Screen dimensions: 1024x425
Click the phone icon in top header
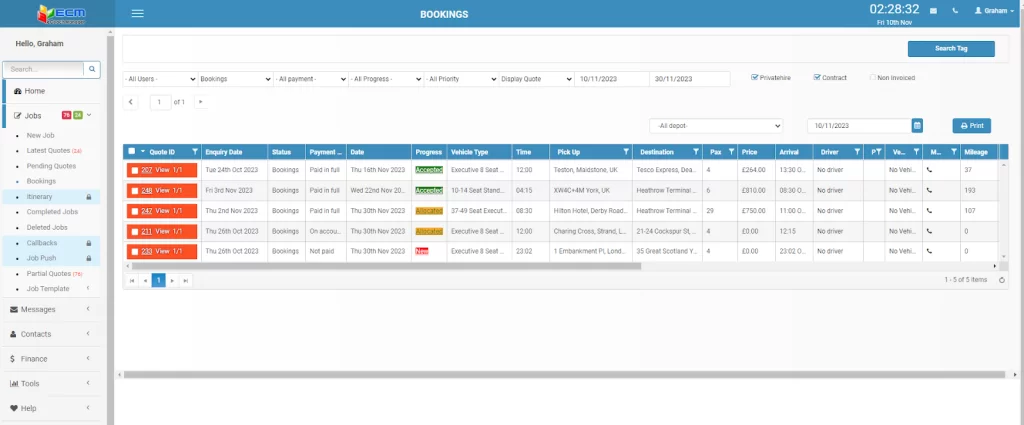click(x=956, y=11)
